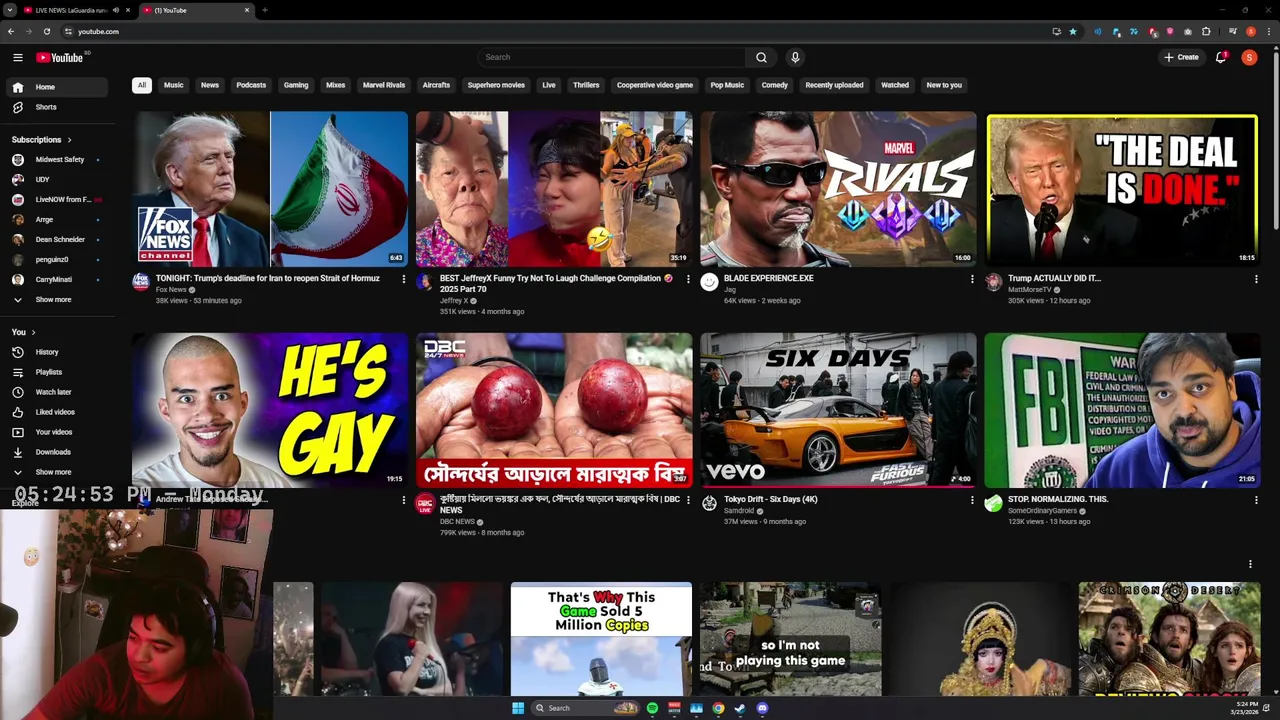Screen dimensions: 1280x720
Task: Select the Podcasts filter chip
Action: (251, 85)
